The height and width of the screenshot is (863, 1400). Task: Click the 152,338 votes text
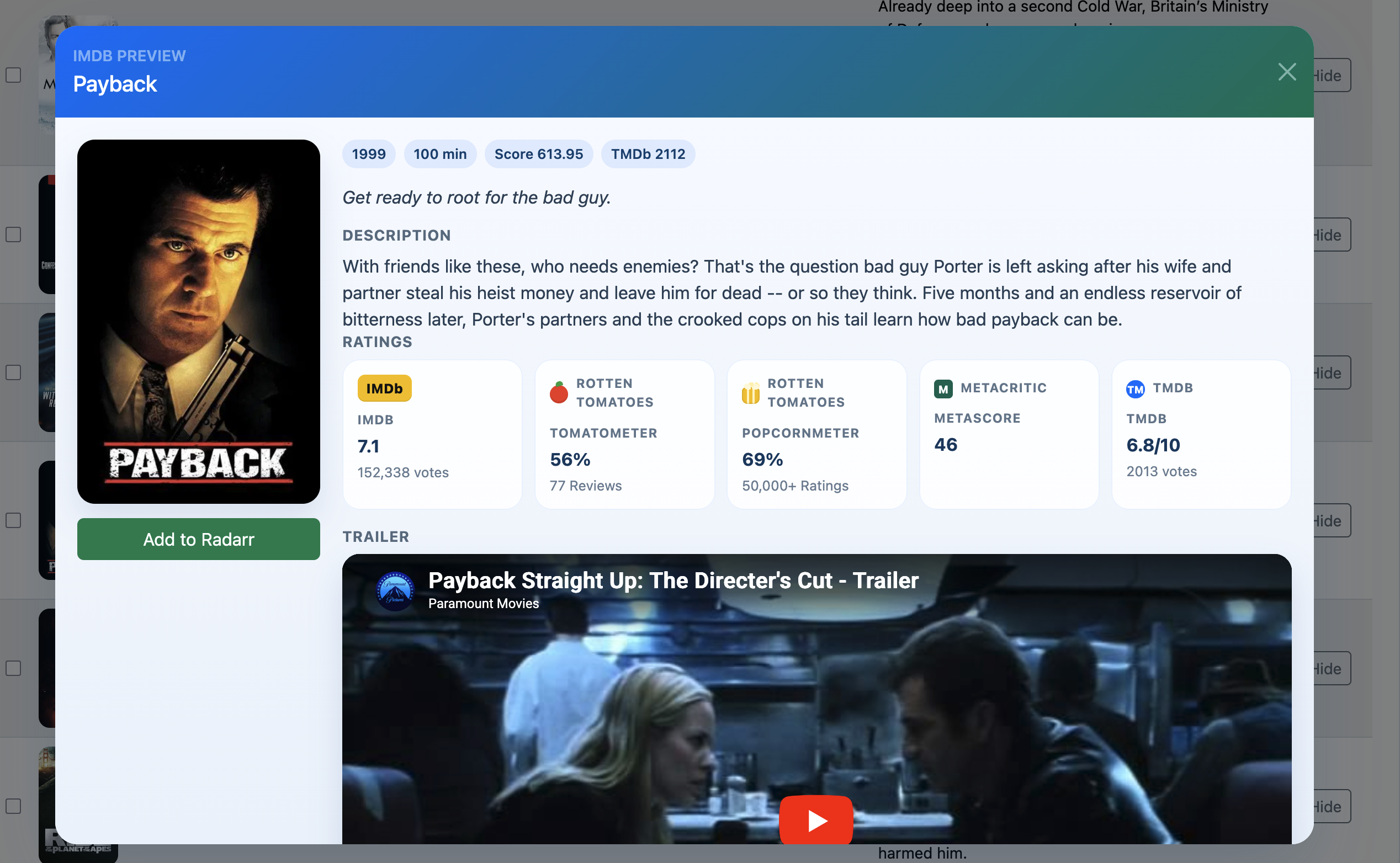pos(403,472)
